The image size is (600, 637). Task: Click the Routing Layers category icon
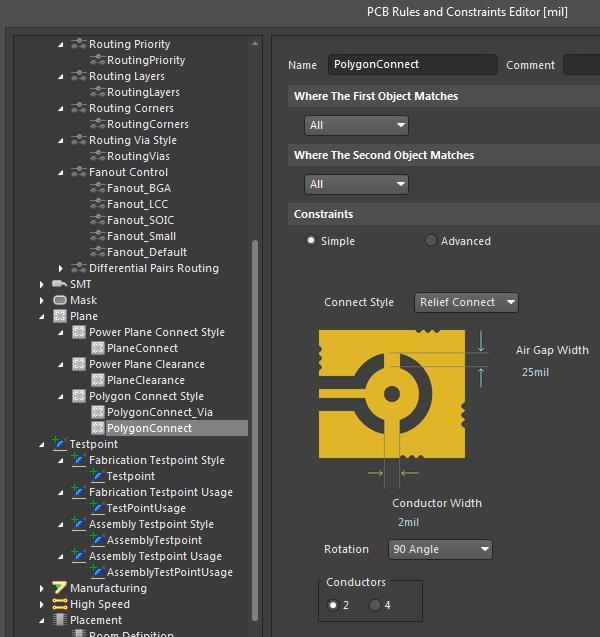click(78, 76)
